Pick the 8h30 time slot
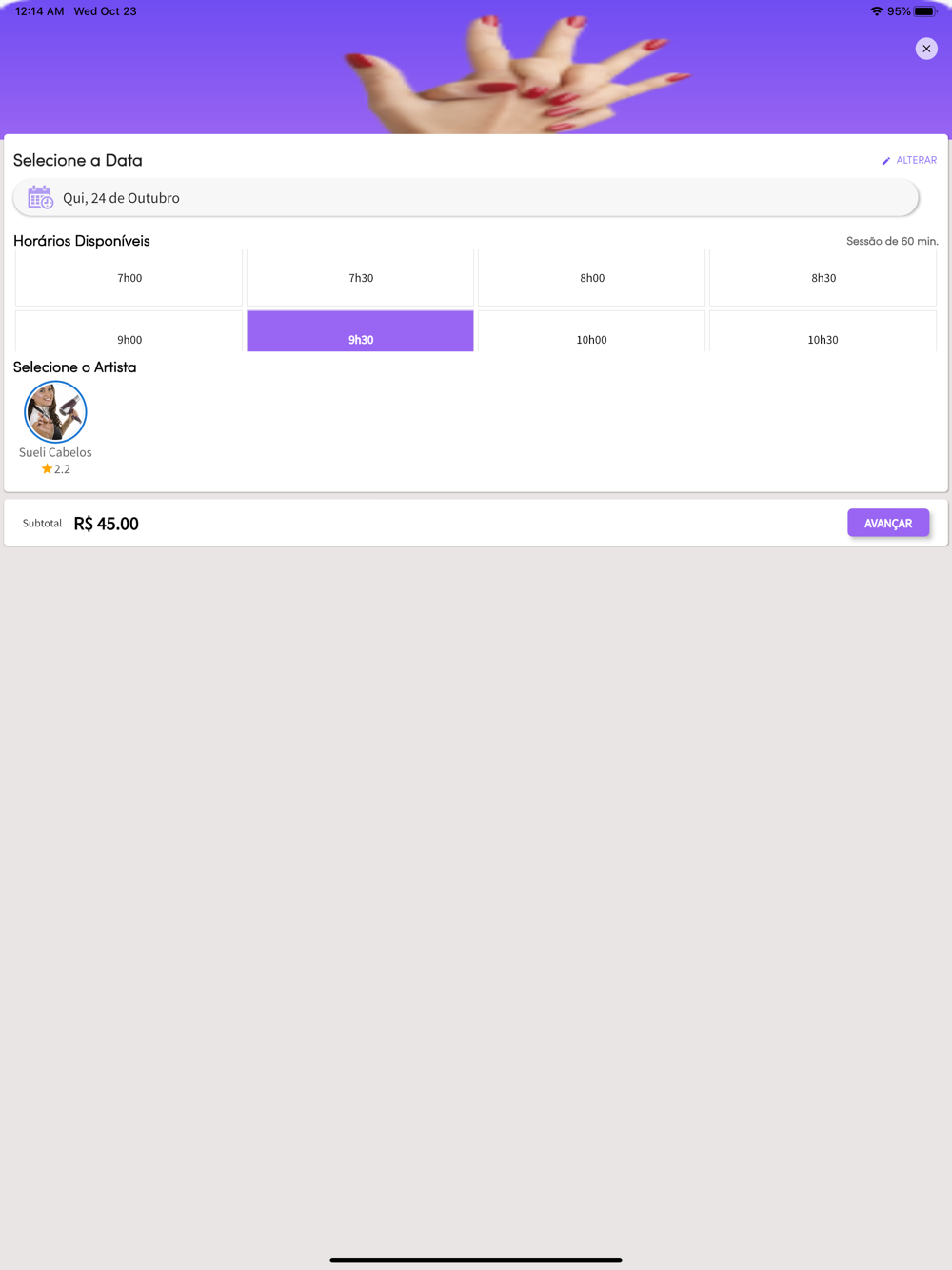The height and width of the screenshot is (1270, 952). [x=823, y=278]
